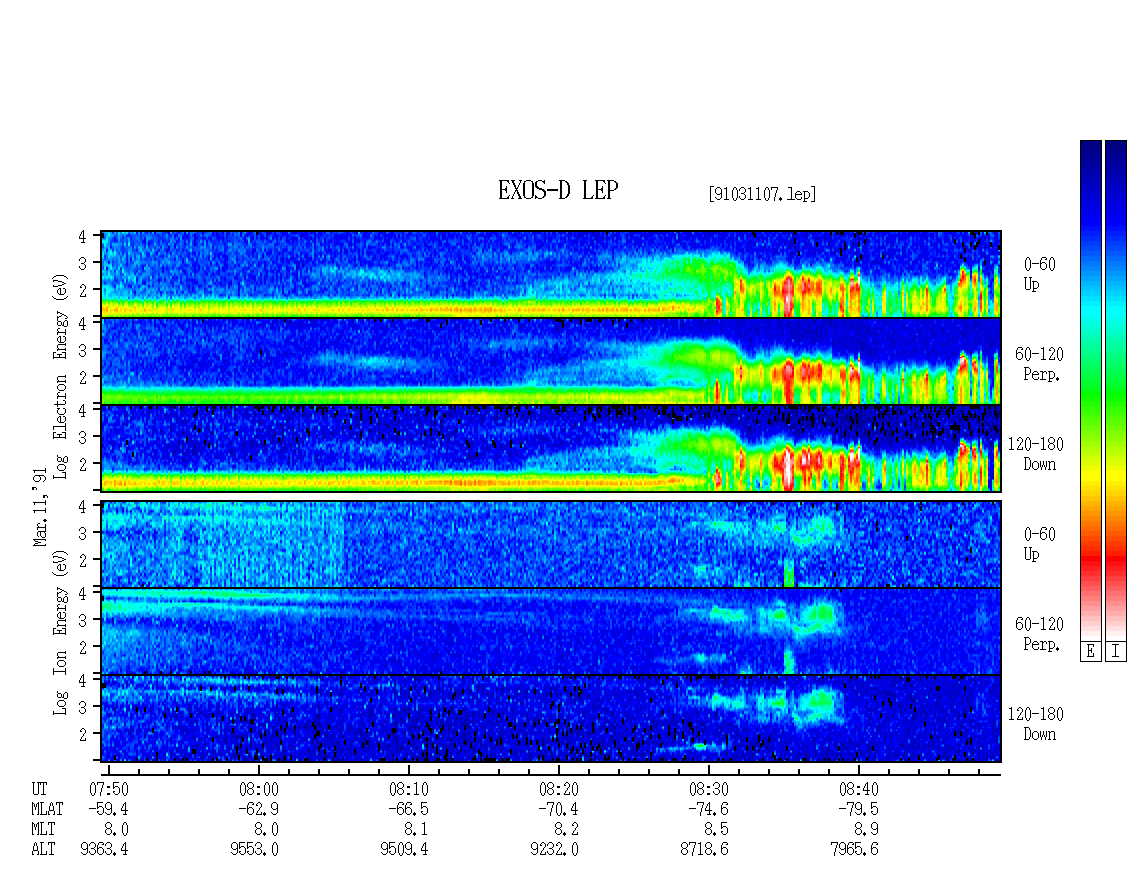Screen dimensions: 1130x875
Task: Click the MLAT value "-66.5"
Action: coord(408,809)
